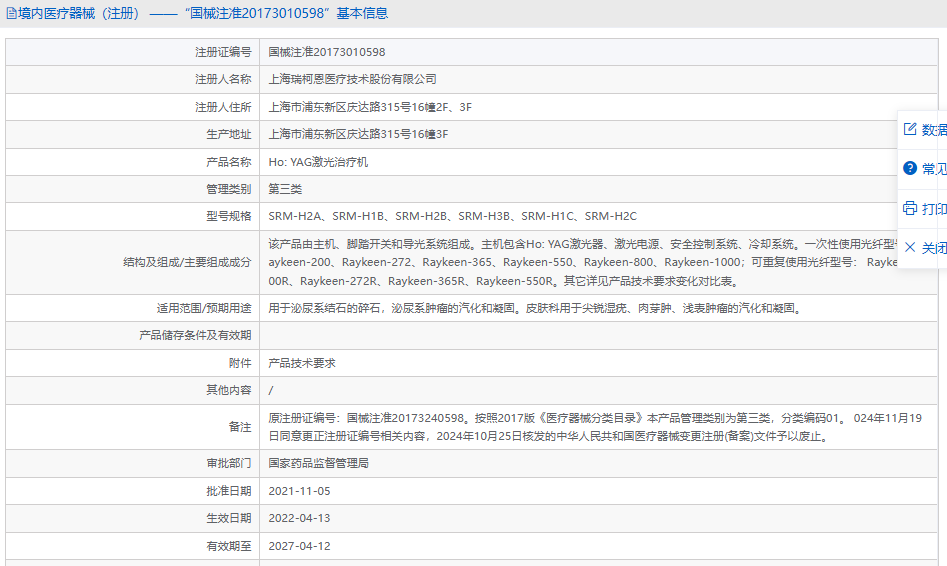Click intended use text 用于泌尿系结石的碎石
The height and width of the screenshot is (566, 947).
(x=534, y=308)
